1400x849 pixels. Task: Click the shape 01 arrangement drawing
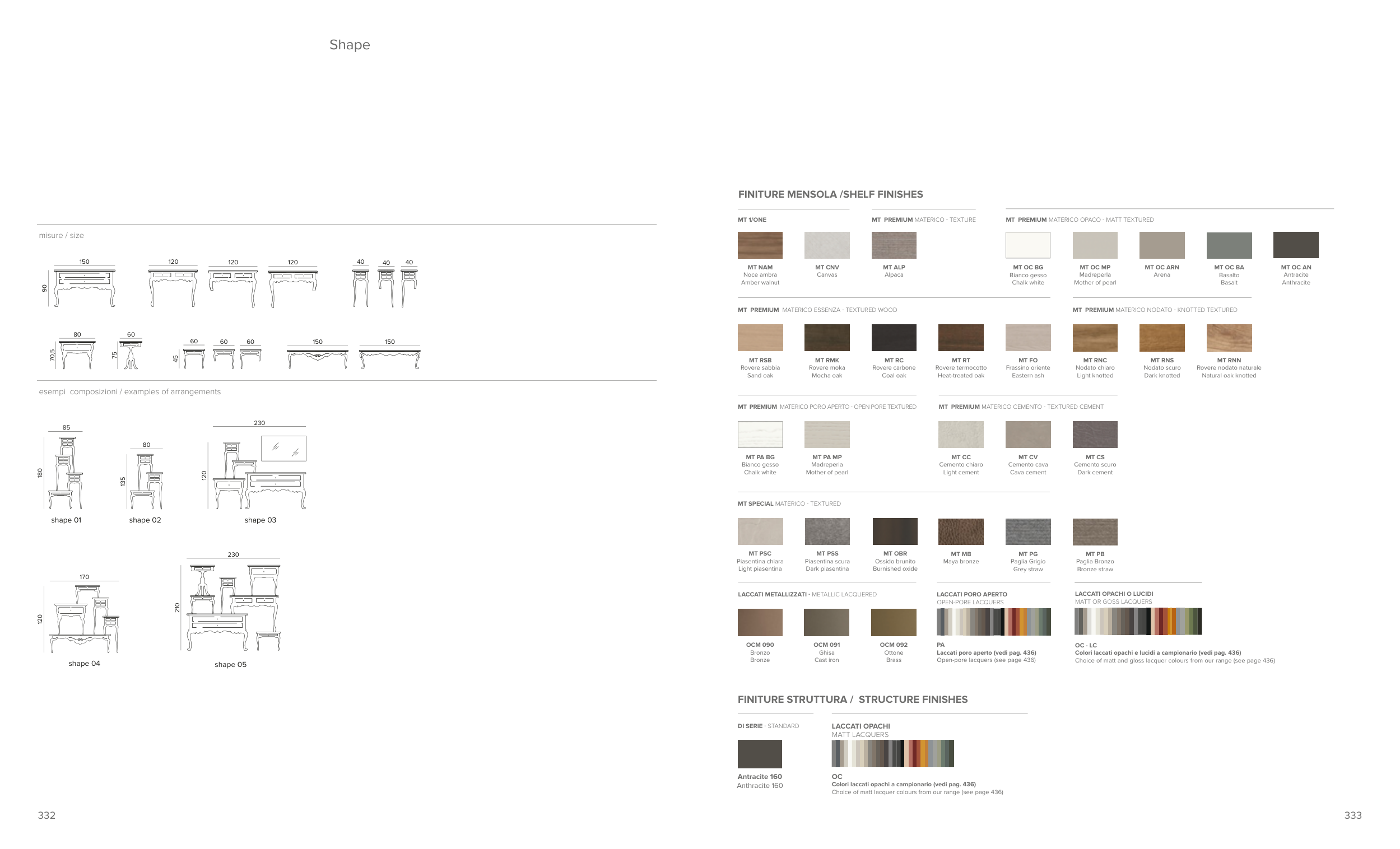coord(66,473)
